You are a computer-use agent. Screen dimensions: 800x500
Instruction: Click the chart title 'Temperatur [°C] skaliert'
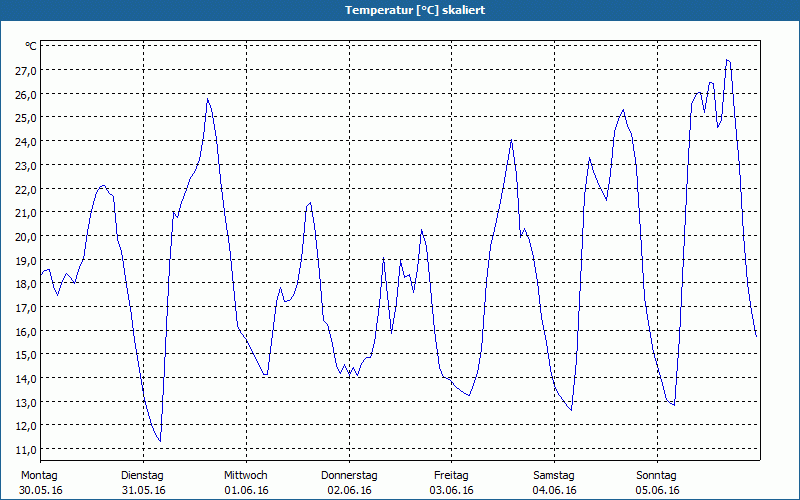415,10
